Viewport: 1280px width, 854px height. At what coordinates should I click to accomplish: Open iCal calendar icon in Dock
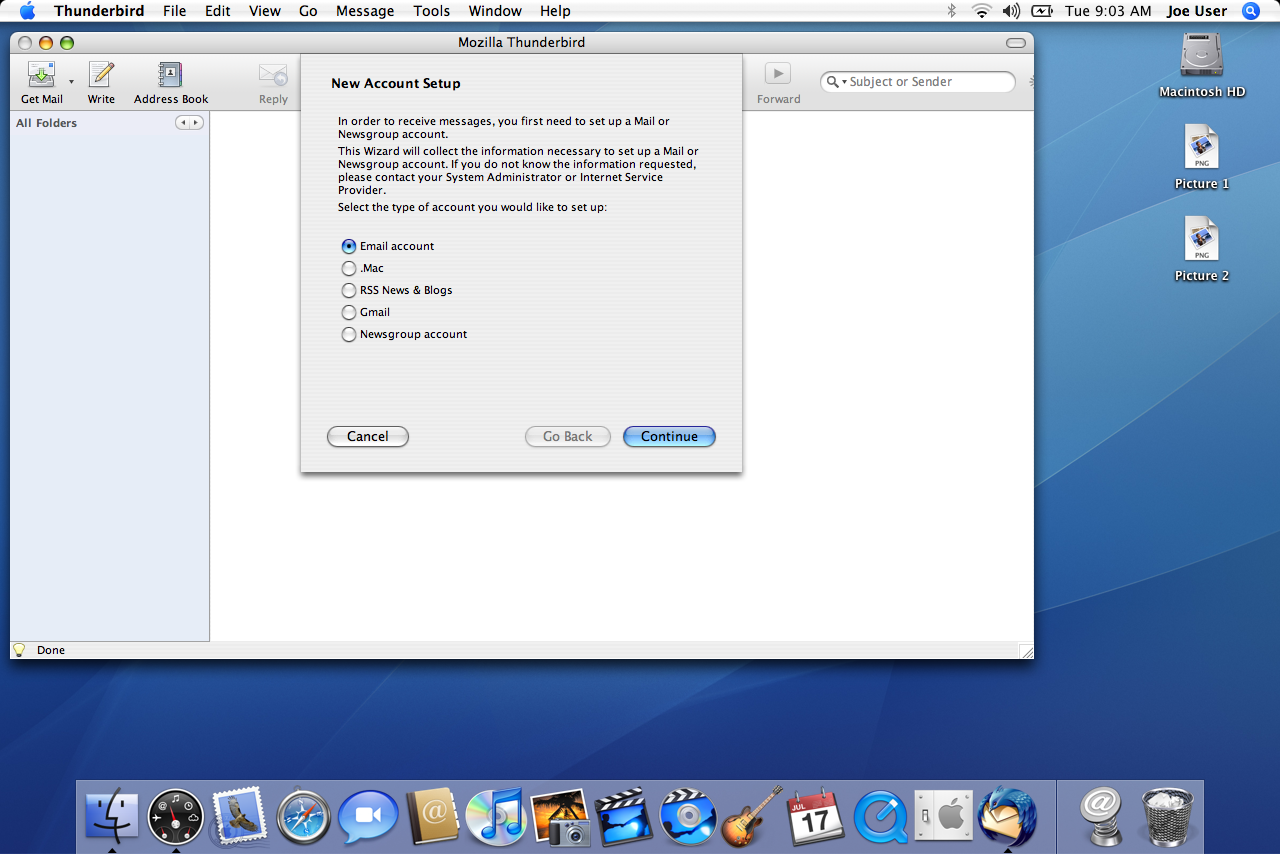click(x=816, y=816)
